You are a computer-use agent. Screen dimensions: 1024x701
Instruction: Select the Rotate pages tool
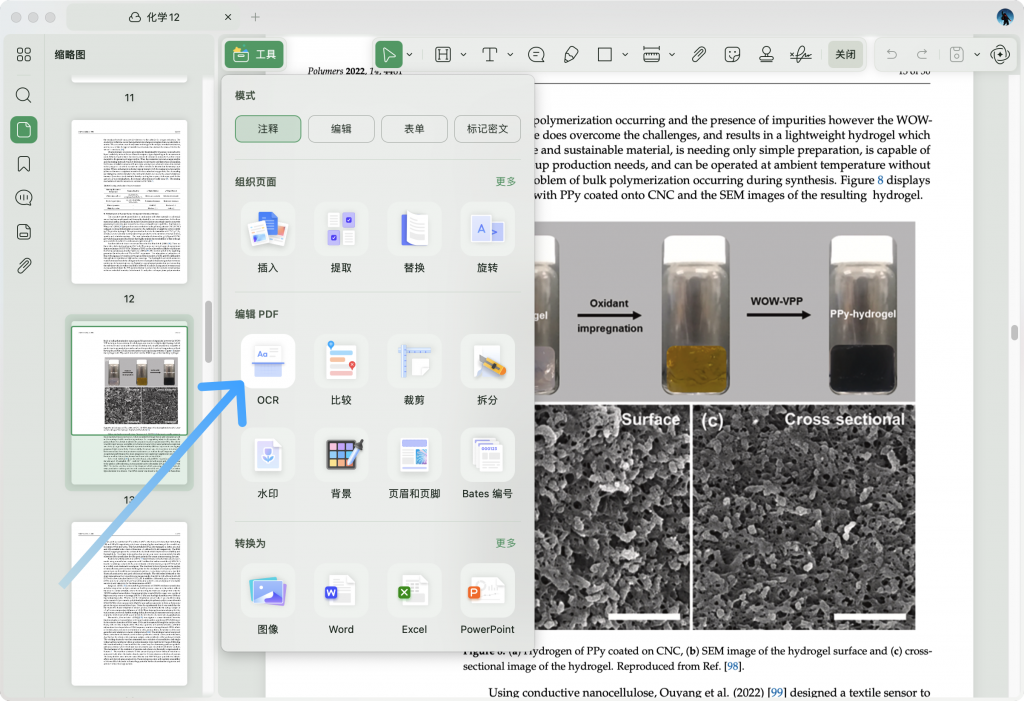coord(487,228)
